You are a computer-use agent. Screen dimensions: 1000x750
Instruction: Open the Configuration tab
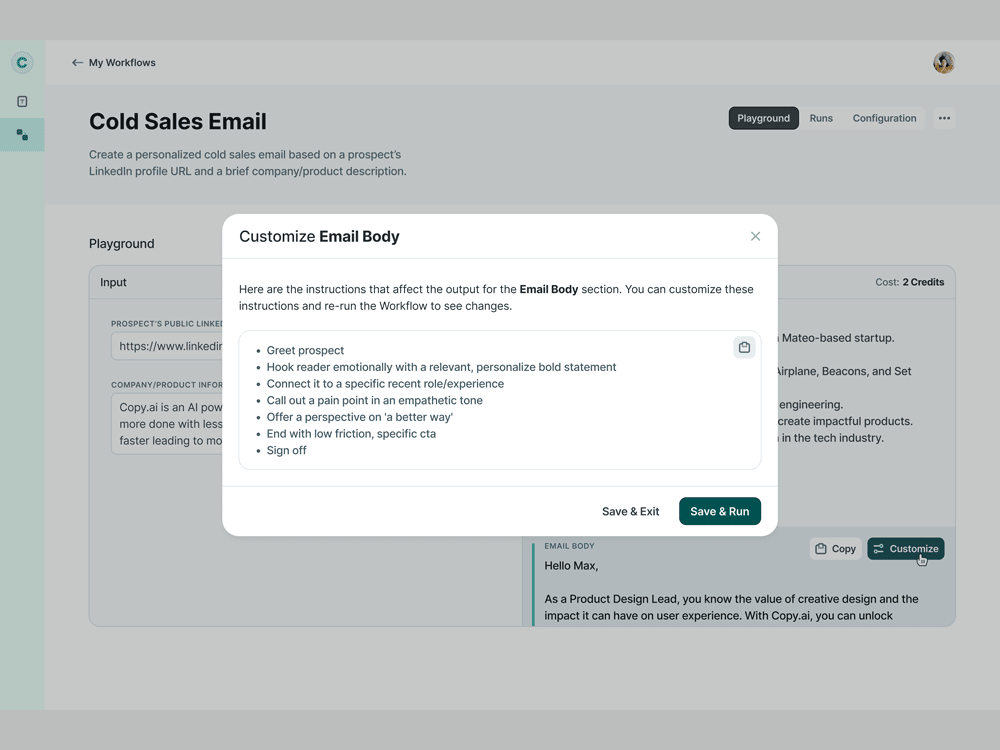click(884, 118)
